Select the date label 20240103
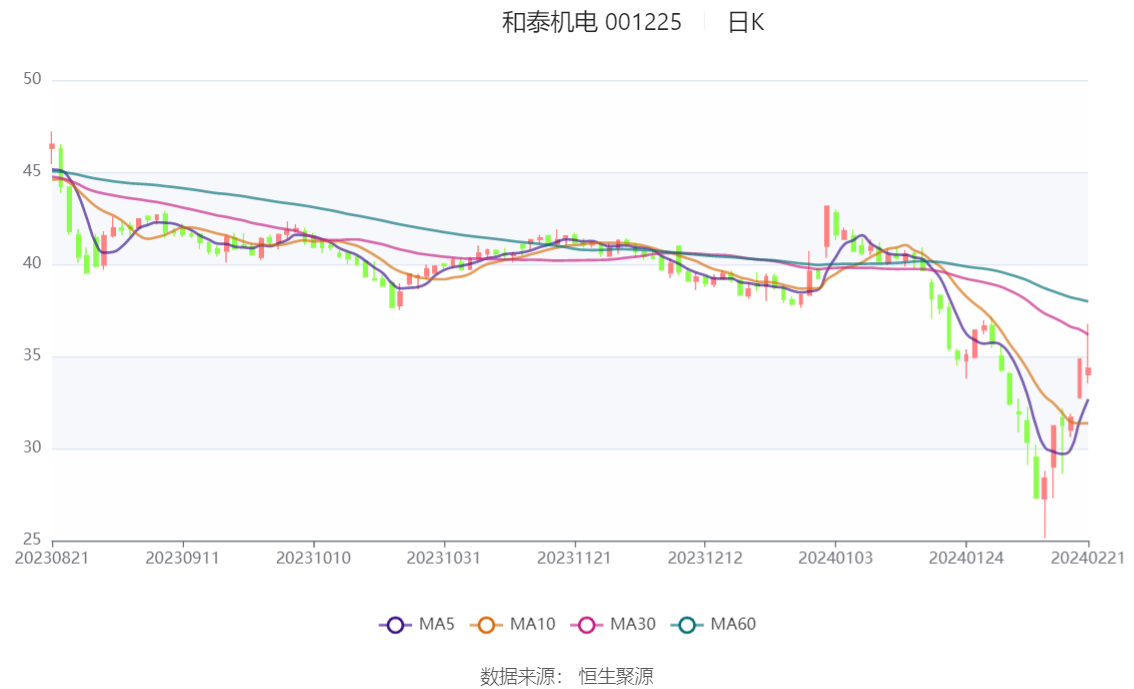 pyautogui.click(x=835, y=558)
